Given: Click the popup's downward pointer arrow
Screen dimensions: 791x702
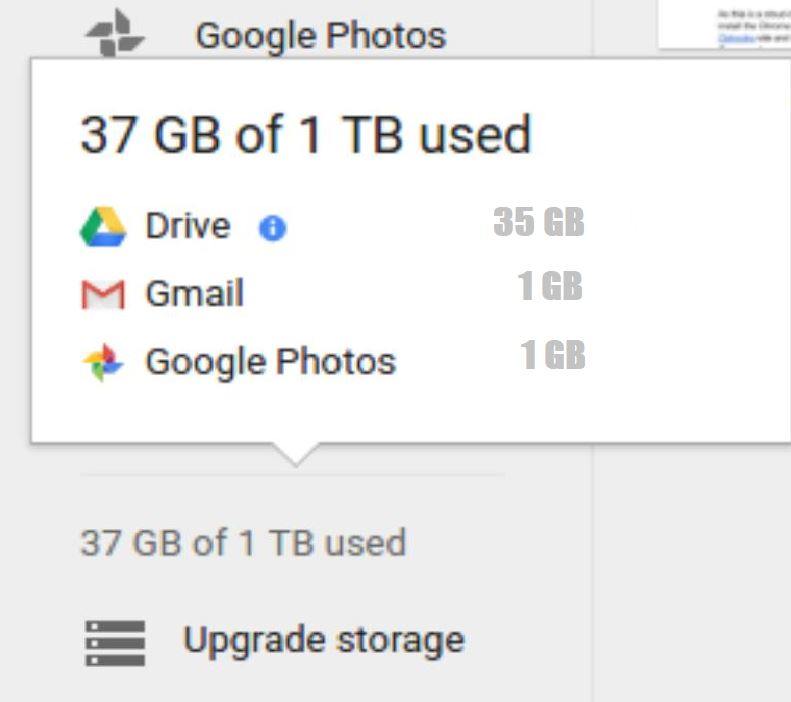Looking at the screenshot, I should pyautogui.click(x=295, y=454).
